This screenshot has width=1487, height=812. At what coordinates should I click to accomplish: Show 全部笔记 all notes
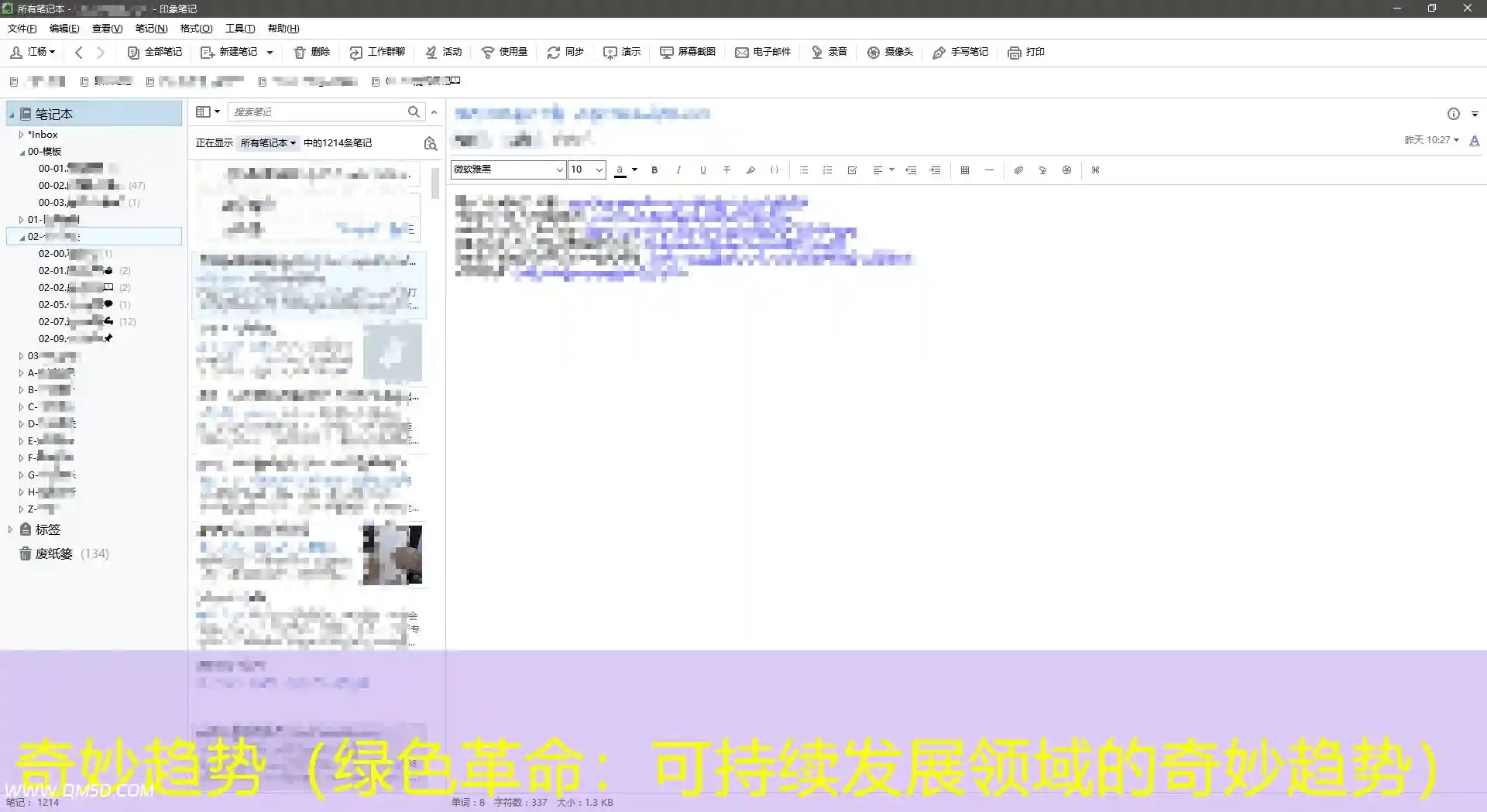tap(155, 52)
